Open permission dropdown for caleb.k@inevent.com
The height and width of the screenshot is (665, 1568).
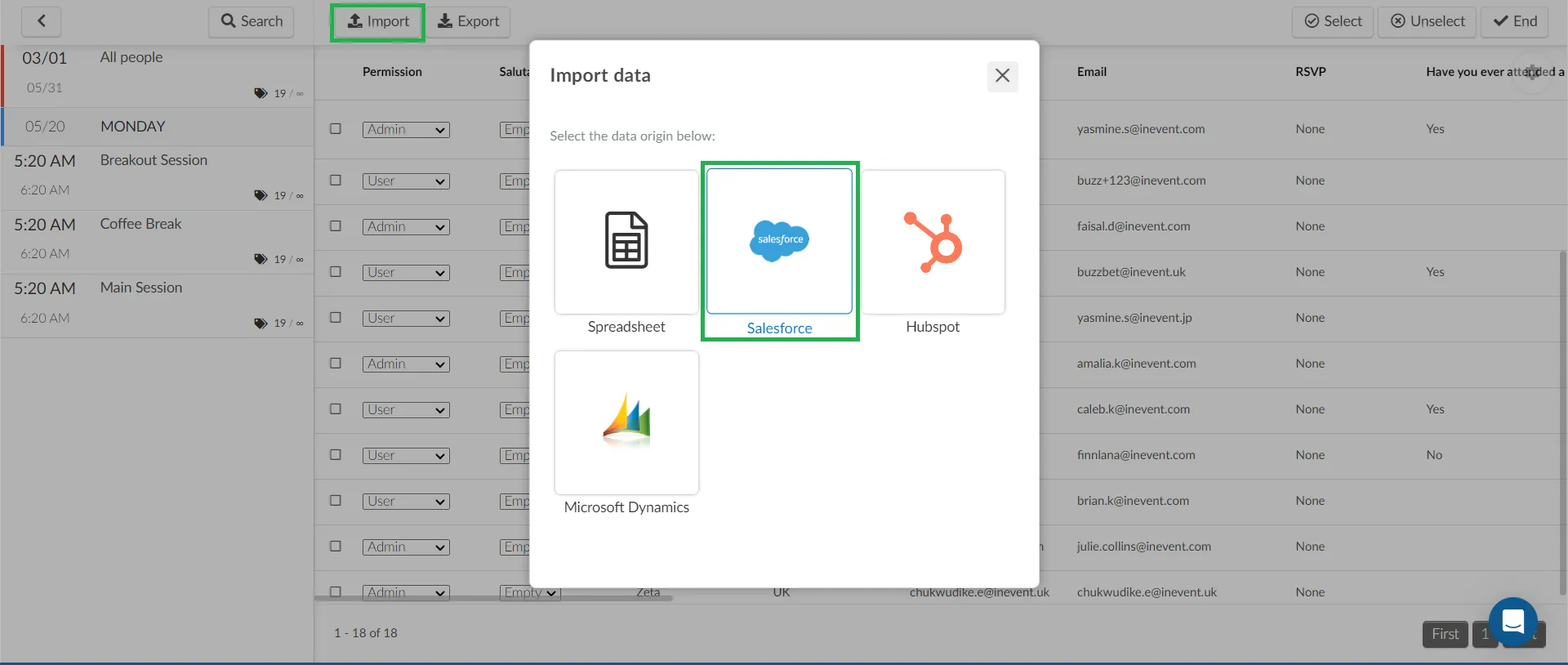click(406, 410)
